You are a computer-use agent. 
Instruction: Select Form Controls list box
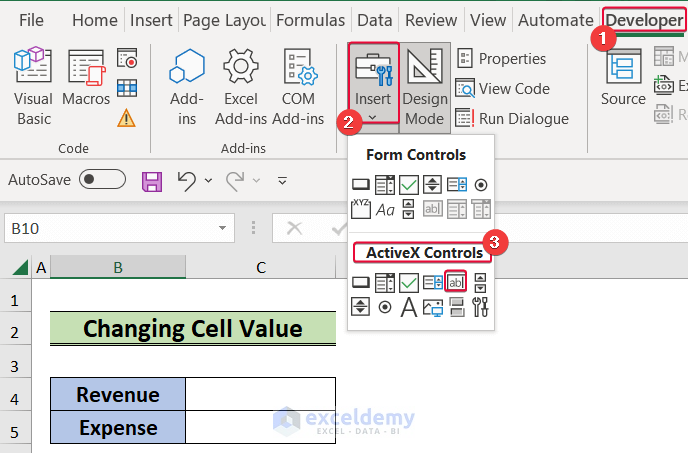pos(457,185)
